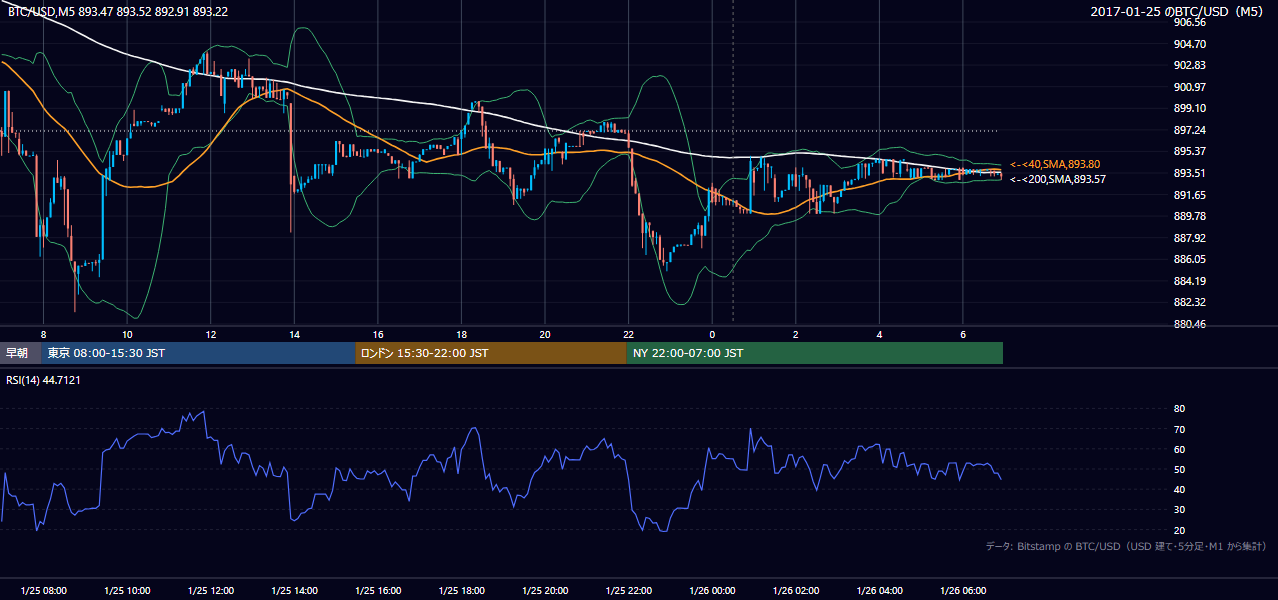Click the RSI 40 level label
Screen dimensions: 1278x600
coord(1179,489)
